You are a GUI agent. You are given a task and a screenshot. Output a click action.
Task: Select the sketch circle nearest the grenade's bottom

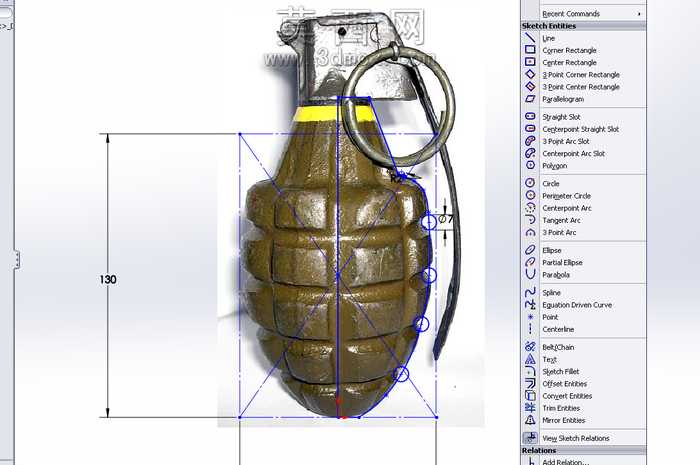point(401,374)
